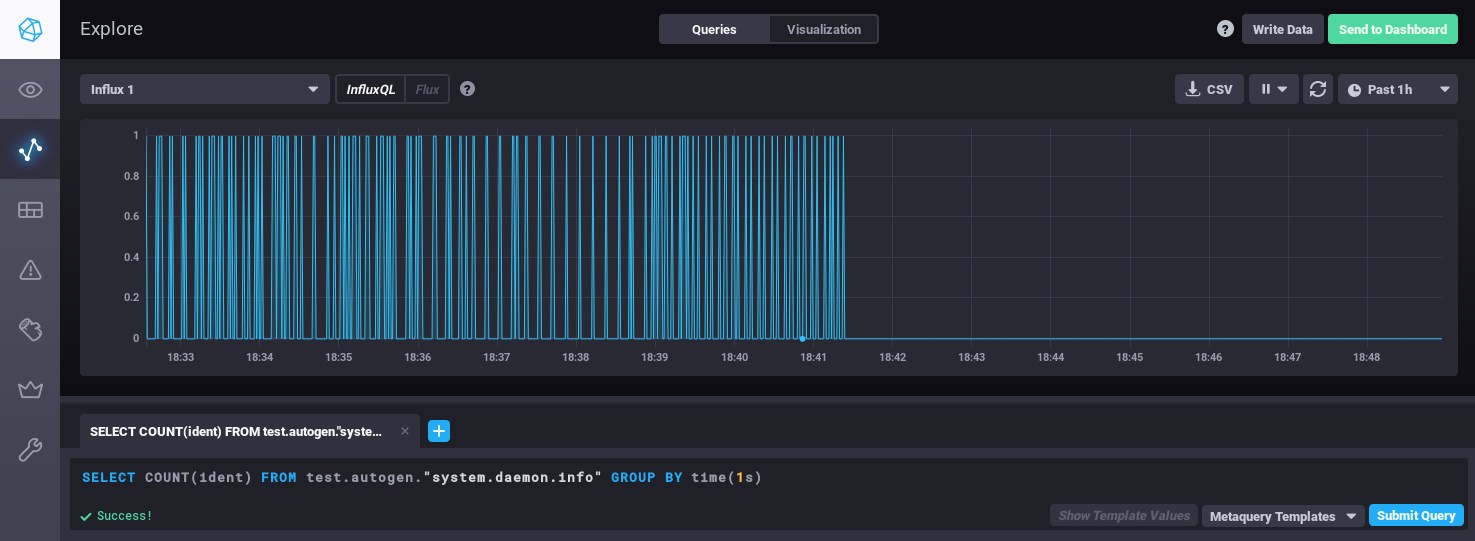Download data with CSV button
Viewport: 1475px width, 541px height.
1209,89
